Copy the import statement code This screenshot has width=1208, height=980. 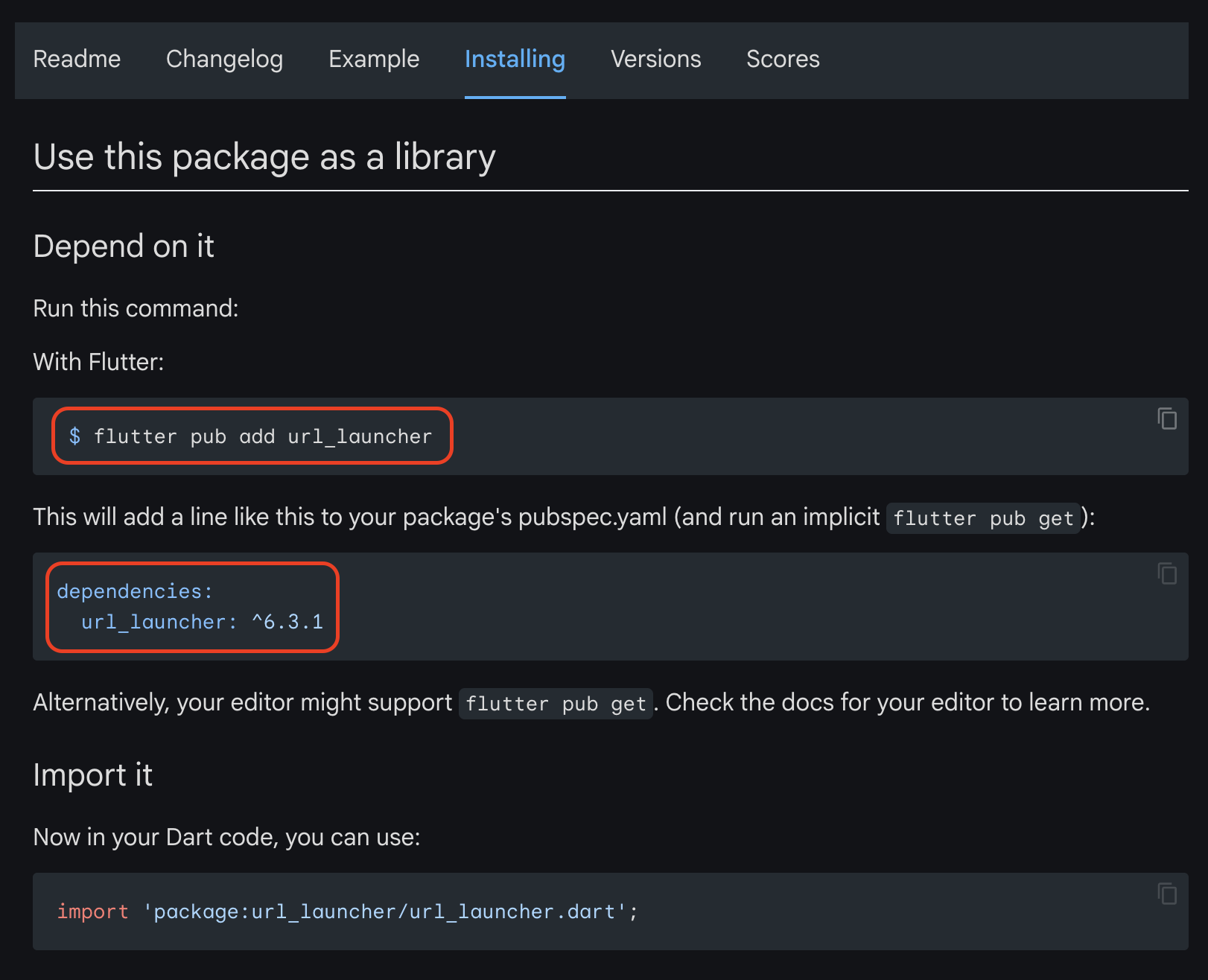point(1167,894)
